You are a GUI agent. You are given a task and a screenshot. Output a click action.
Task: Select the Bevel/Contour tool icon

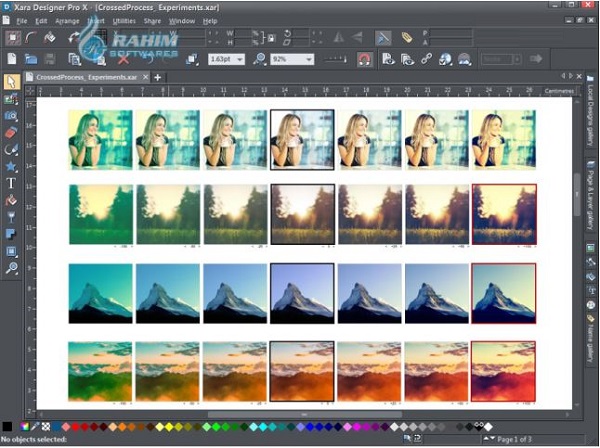coord(11,251)
